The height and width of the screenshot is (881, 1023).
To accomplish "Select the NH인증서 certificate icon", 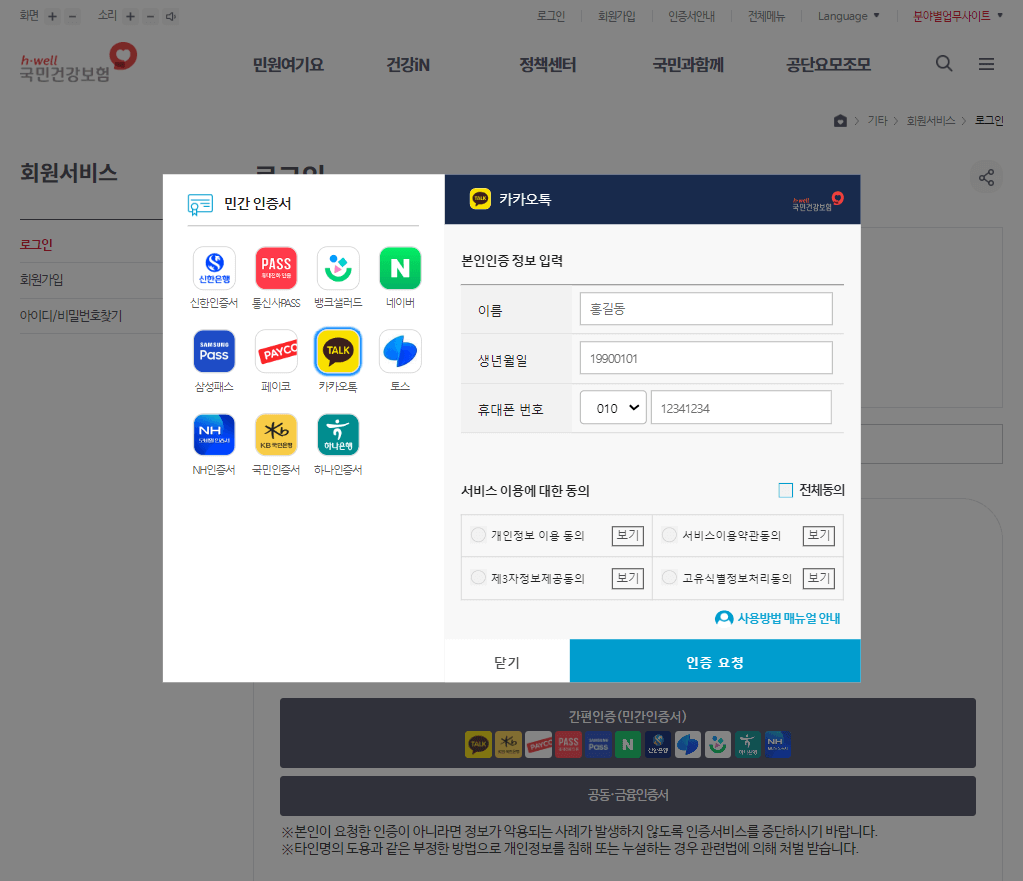I will (x=214, y=435).
